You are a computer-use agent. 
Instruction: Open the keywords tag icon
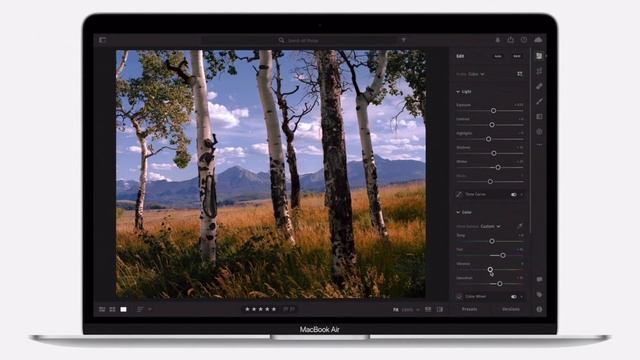tap(540, 294)
